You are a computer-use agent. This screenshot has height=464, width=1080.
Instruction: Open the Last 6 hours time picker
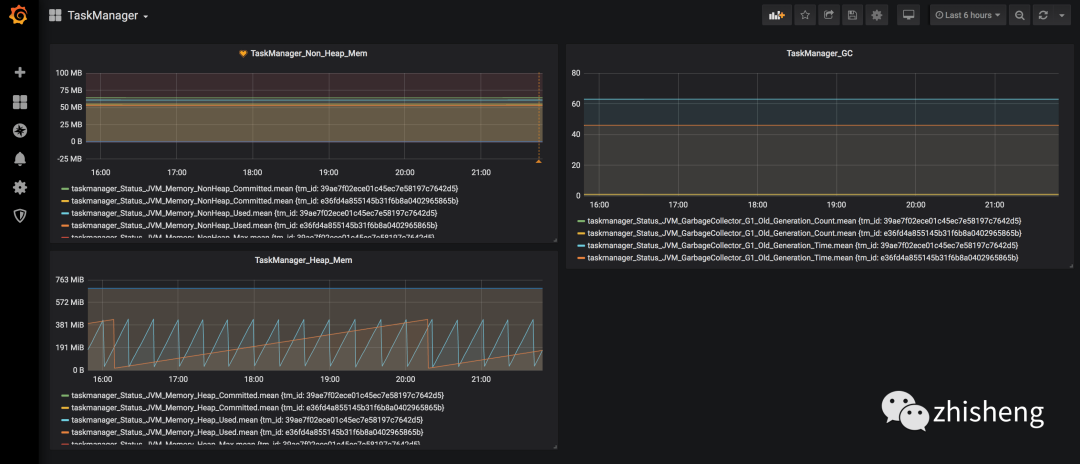[967, 15]
